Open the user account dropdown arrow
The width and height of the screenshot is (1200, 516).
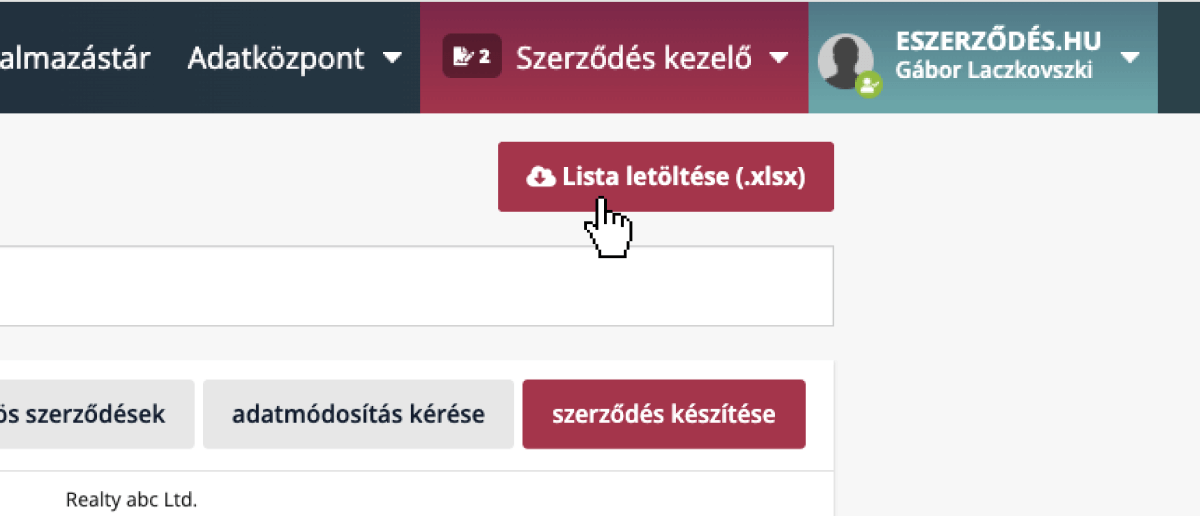[1130, 58]
